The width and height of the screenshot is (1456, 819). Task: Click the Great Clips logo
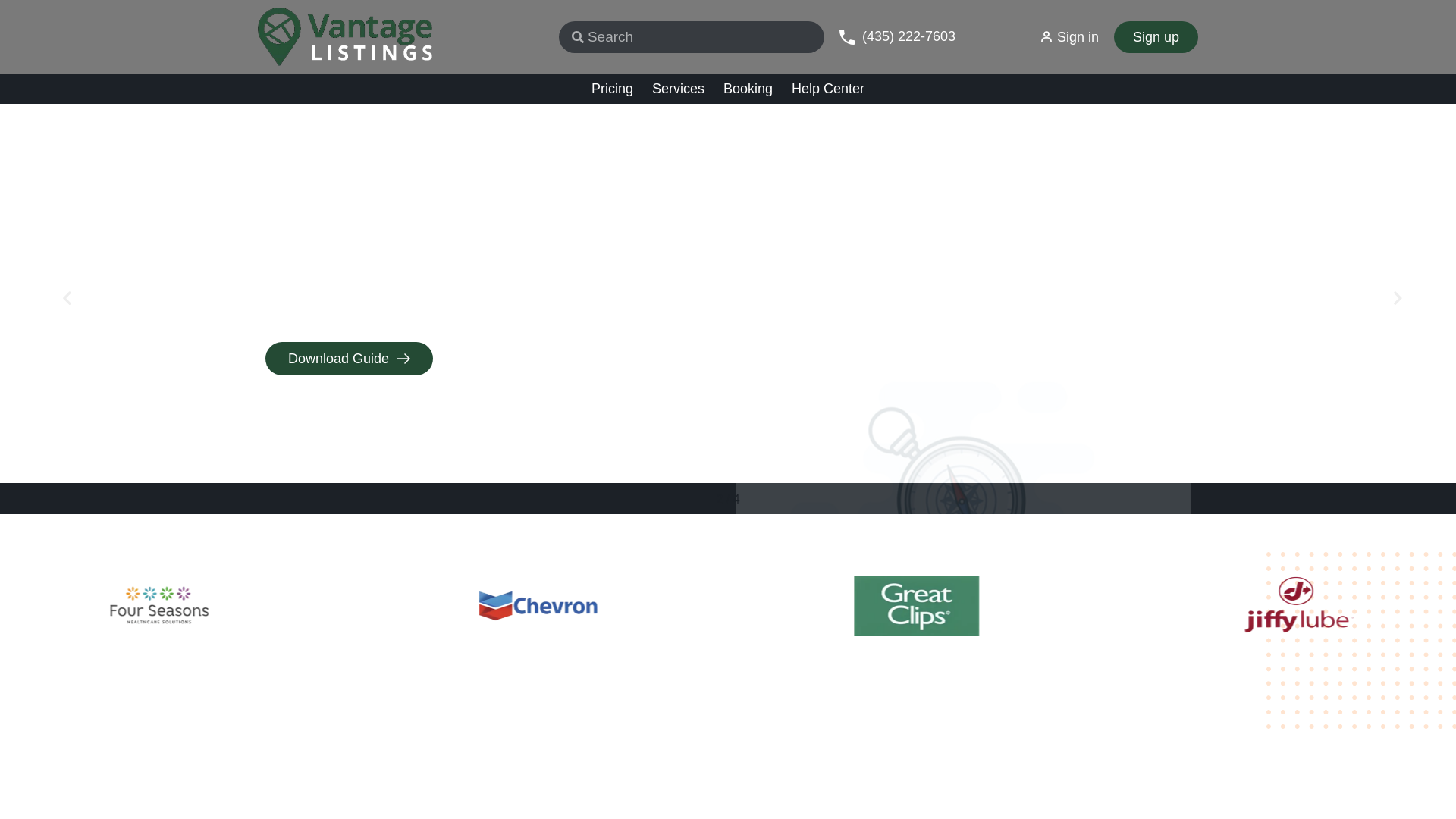click(916, 606)
